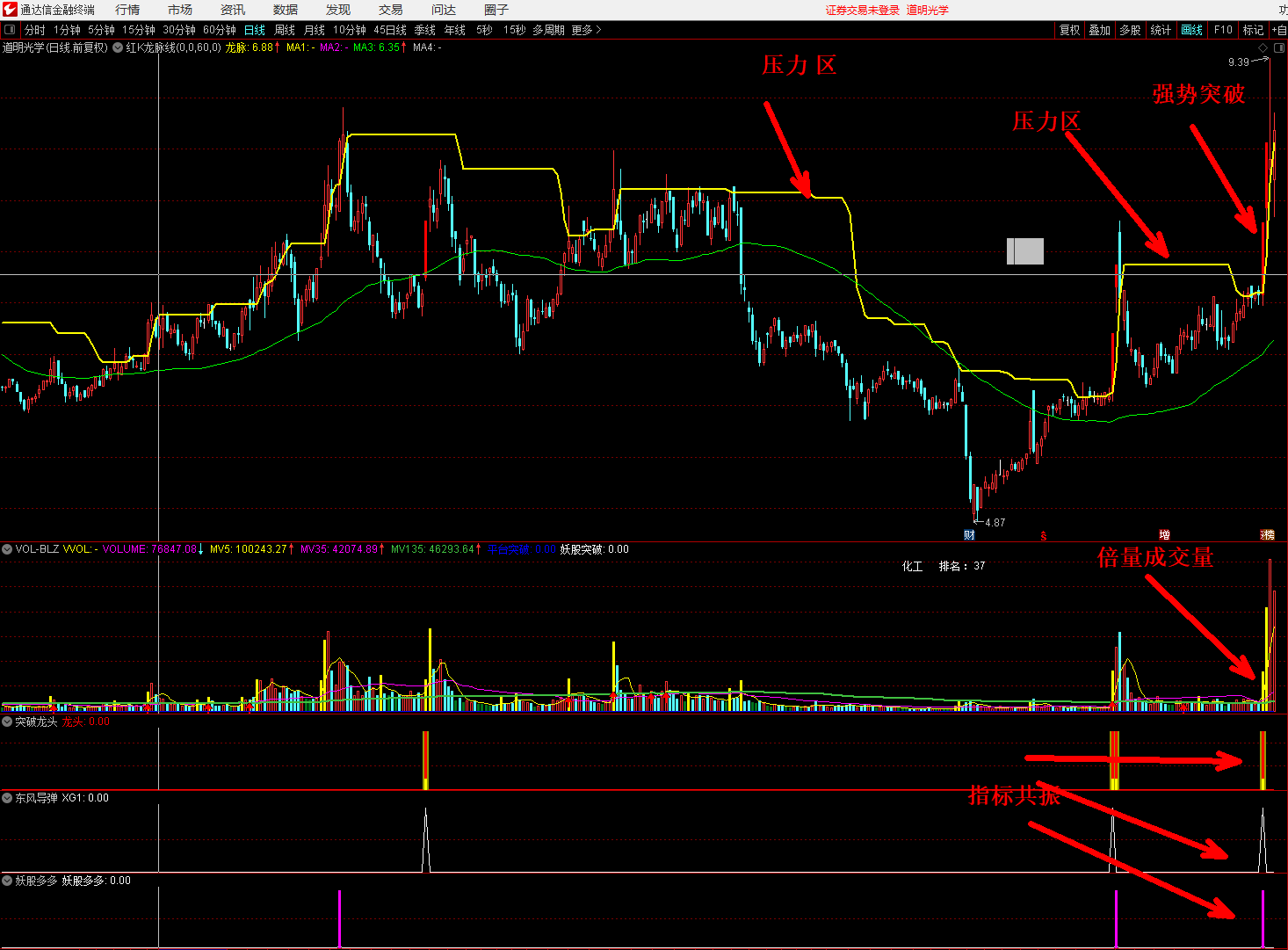Viewport: 1288px width, 950px height.
Task: Select the 周线 weekly period
Action: 285,30
